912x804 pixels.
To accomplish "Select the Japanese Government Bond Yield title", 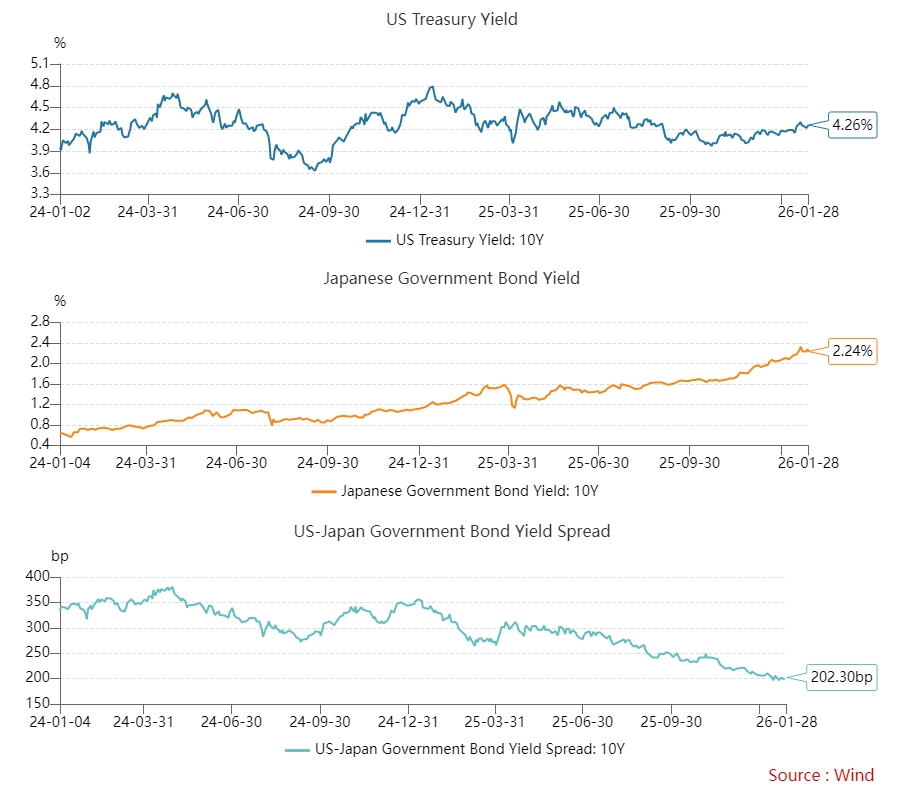I will coord(452,278).
